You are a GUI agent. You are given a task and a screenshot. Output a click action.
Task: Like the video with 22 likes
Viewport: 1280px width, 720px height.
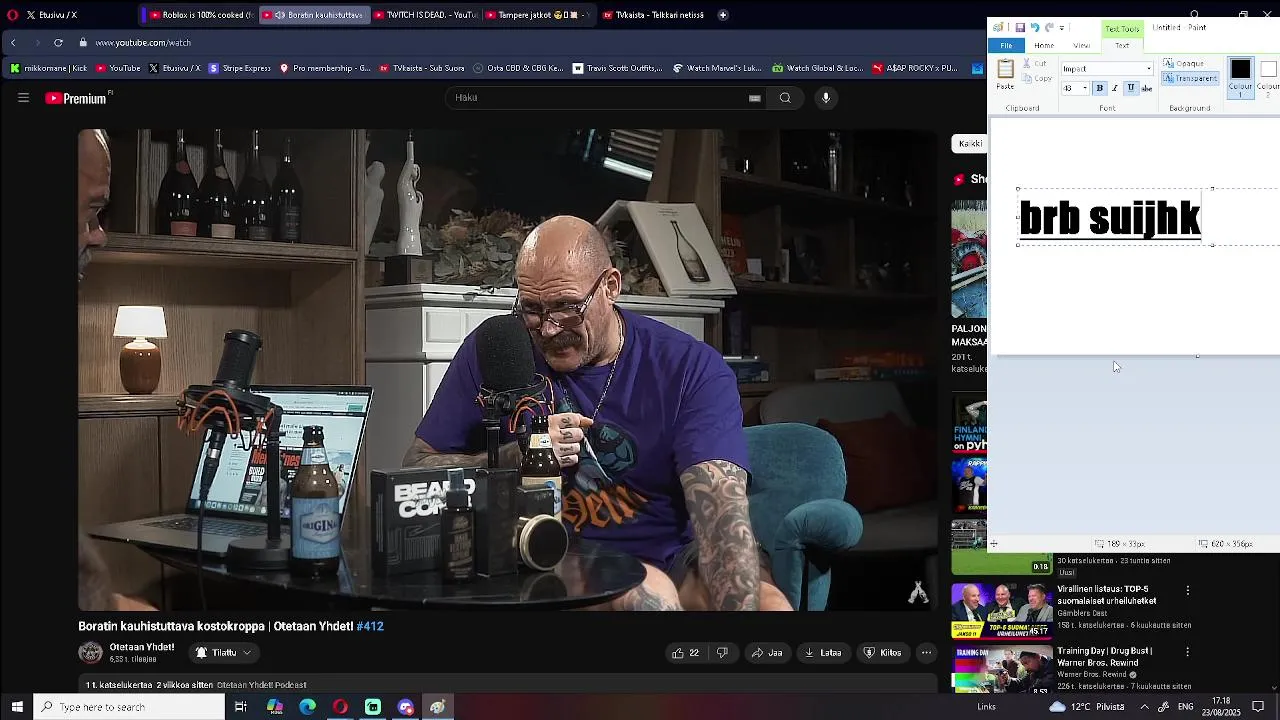pyautogui.click(x=685, y=653)
